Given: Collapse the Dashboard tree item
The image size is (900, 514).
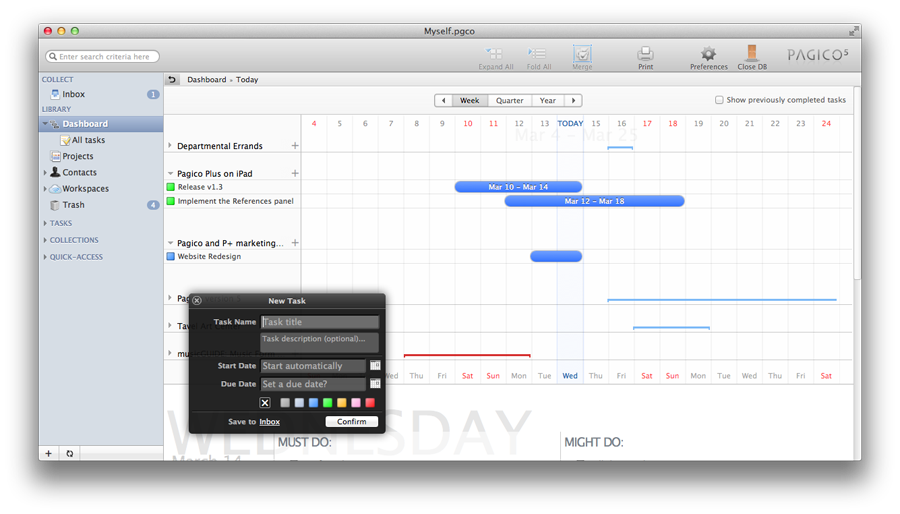Looking at the screenshot, I should pyautogui.click(x=45, y=124).
